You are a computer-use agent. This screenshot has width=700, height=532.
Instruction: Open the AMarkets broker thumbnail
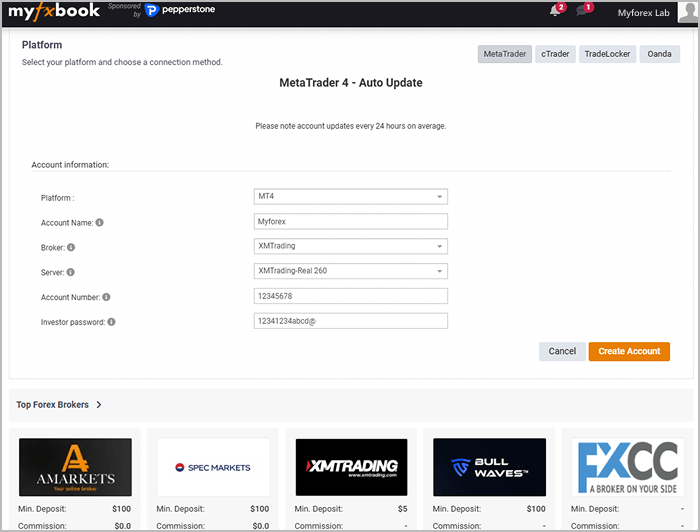(75, 467)
